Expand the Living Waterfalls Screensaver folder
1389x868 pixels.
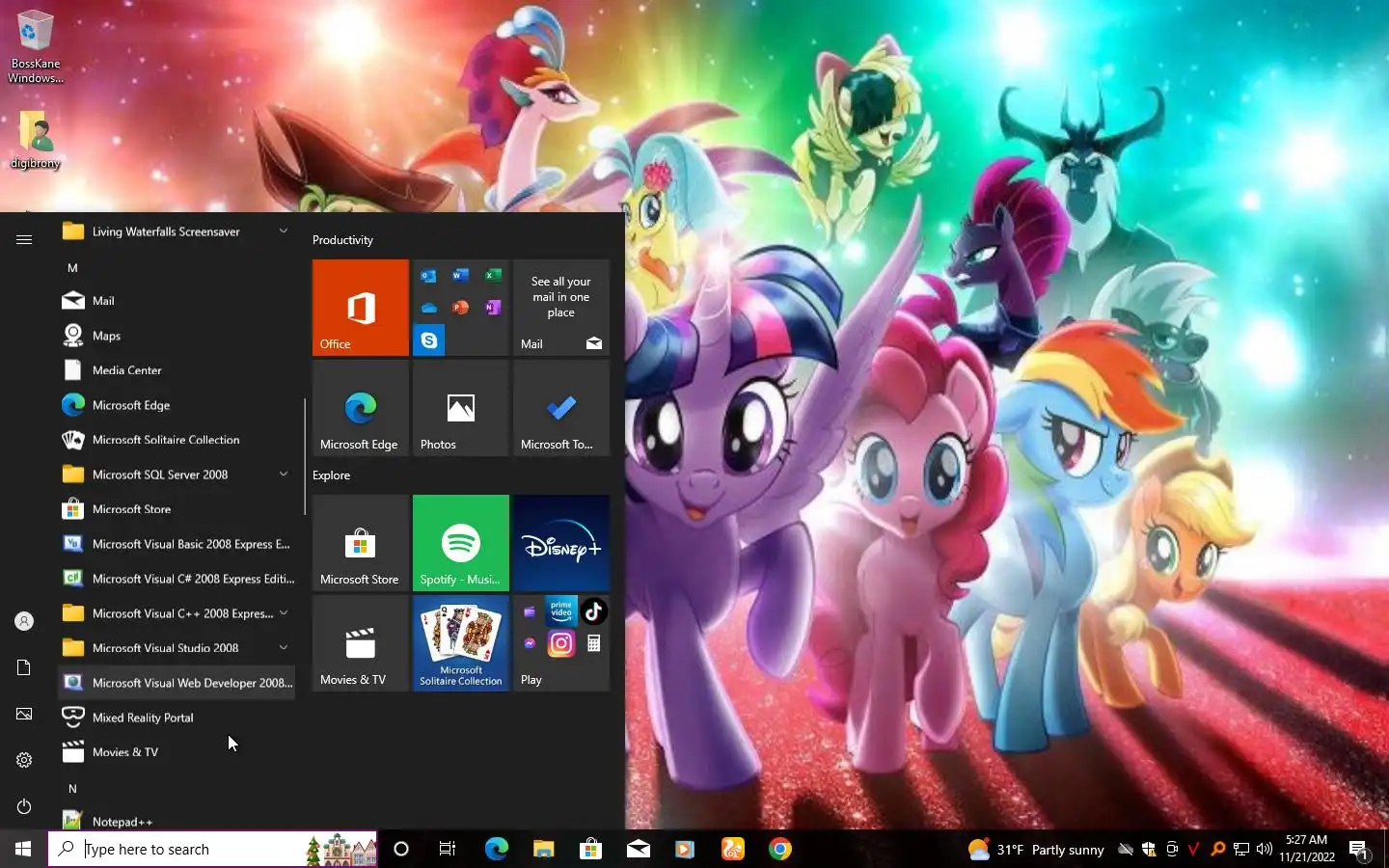point(177,231)
